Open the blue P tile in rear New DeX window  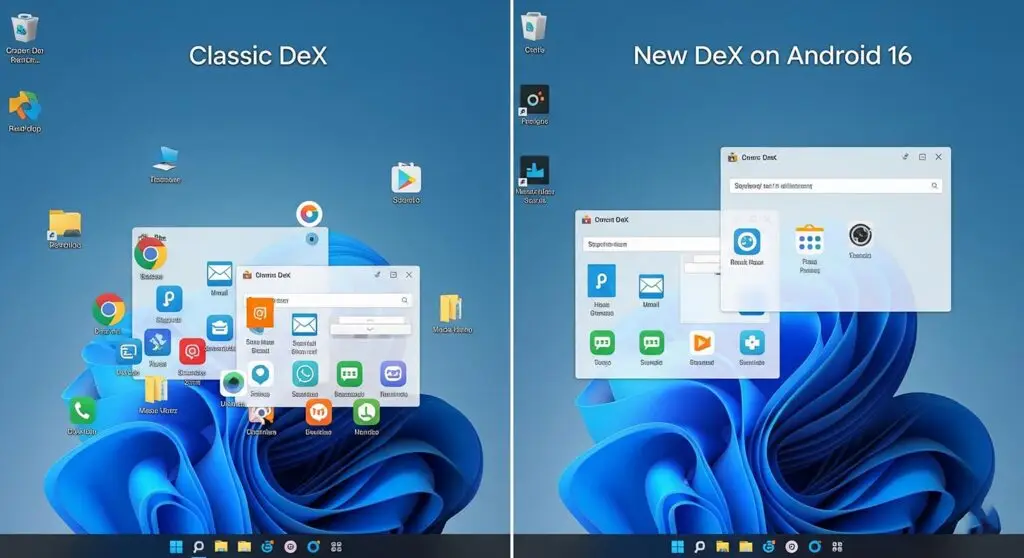point(601,282)
